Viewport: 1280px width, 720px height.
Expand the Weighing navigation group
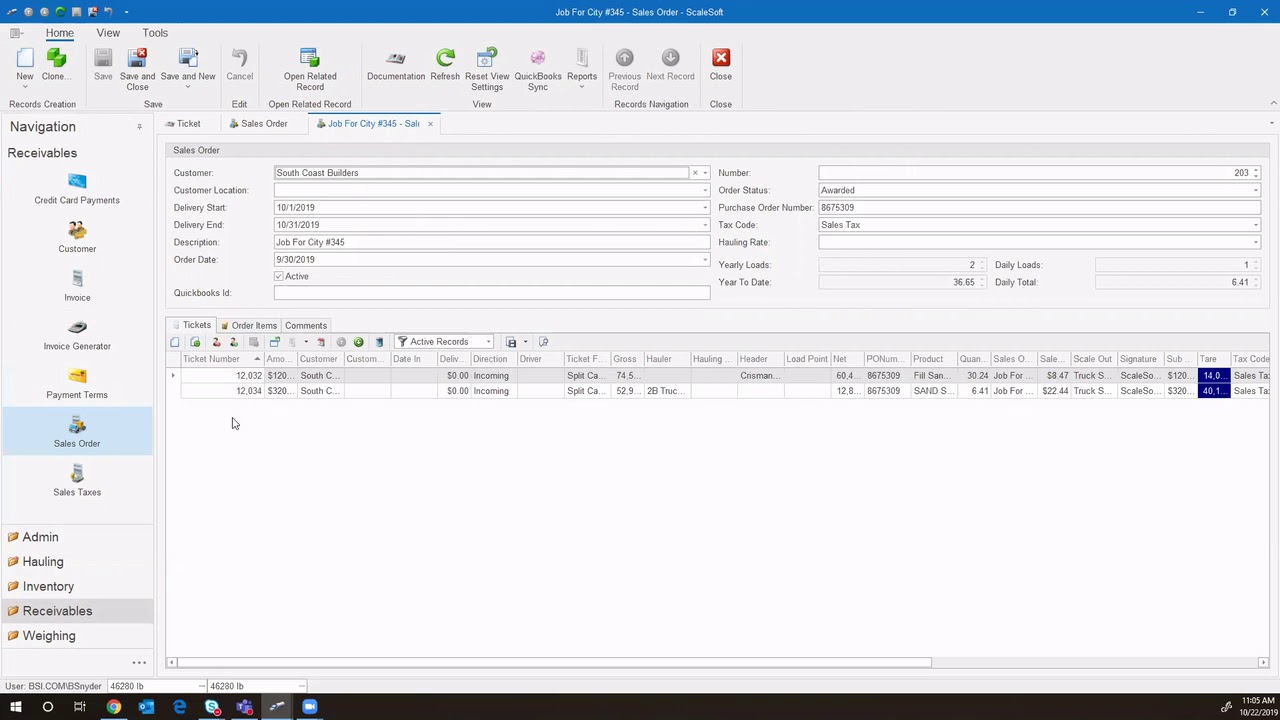coord(77,636)
